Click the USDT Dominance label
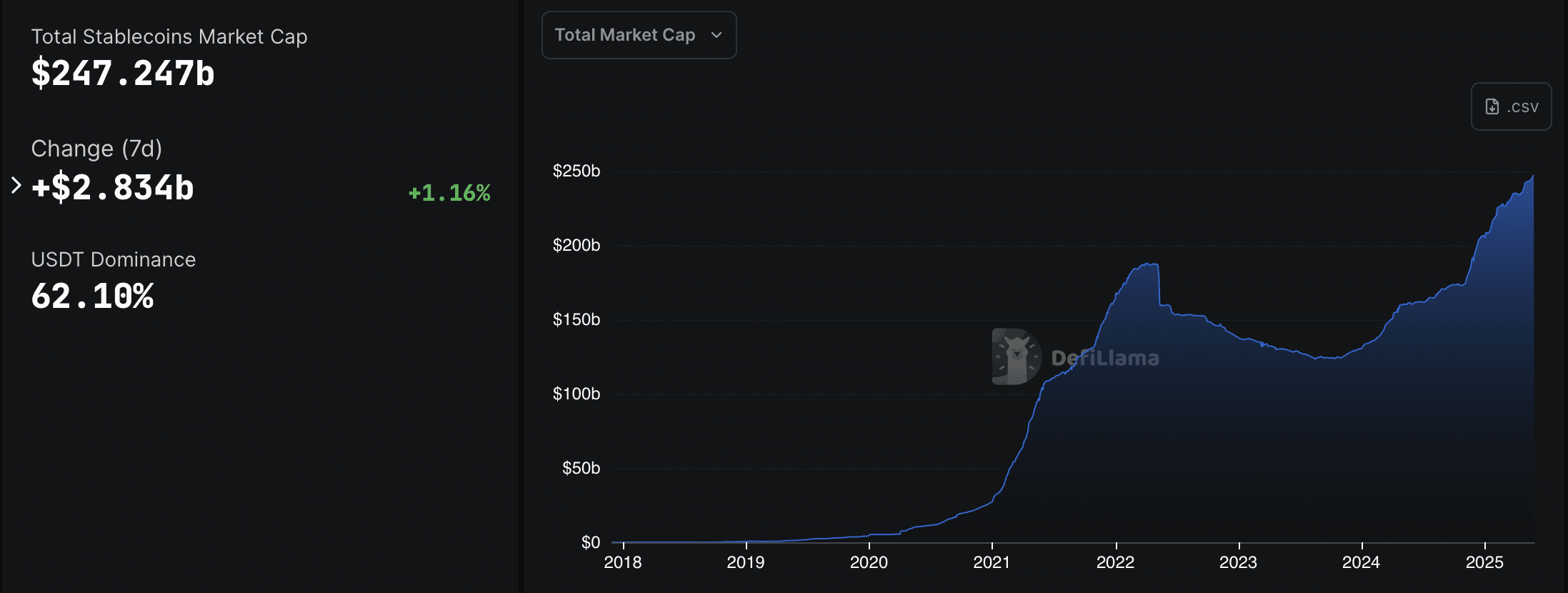 (114, 259)
